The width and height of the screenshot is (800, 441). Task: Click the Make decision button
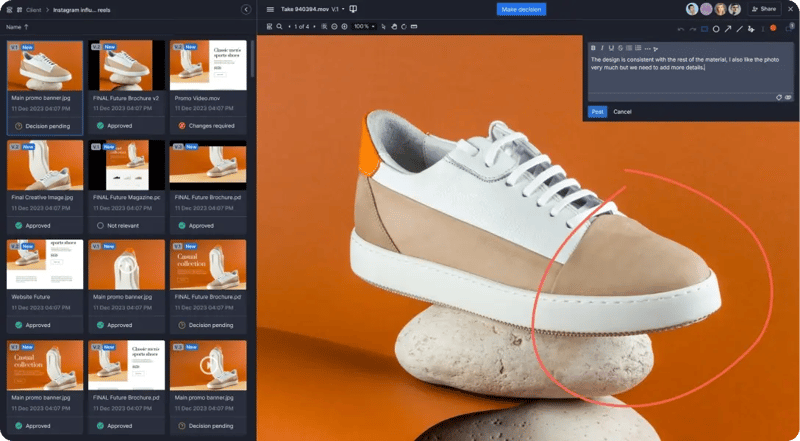(x=521, y=9)
